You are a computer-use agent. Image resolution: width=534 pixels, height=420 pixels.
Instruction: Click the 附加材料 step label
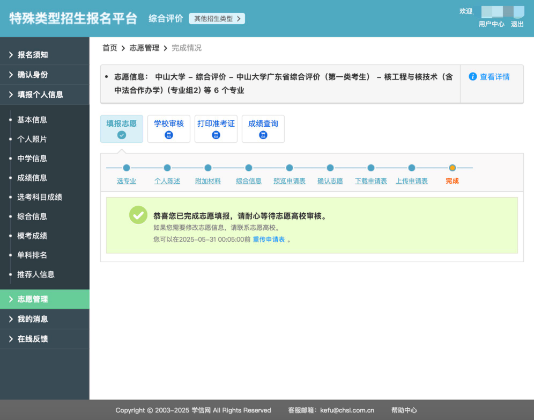click(208, 181)
